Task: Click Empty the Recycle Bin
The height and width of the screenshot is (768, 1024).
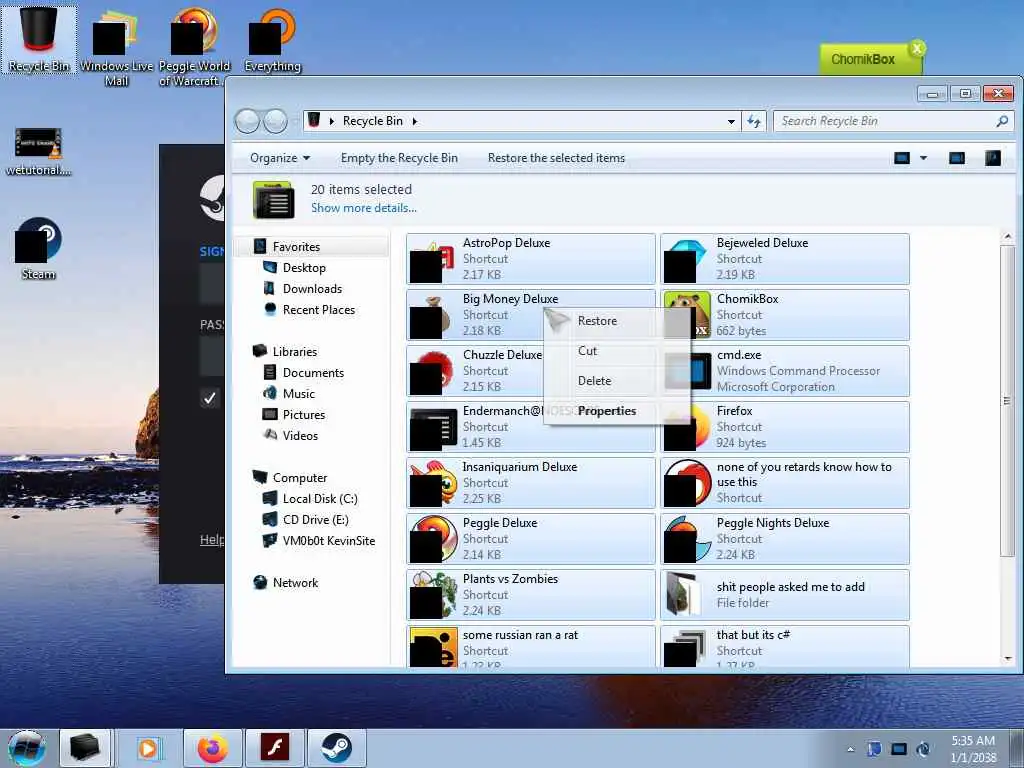Action: (399, 158)
